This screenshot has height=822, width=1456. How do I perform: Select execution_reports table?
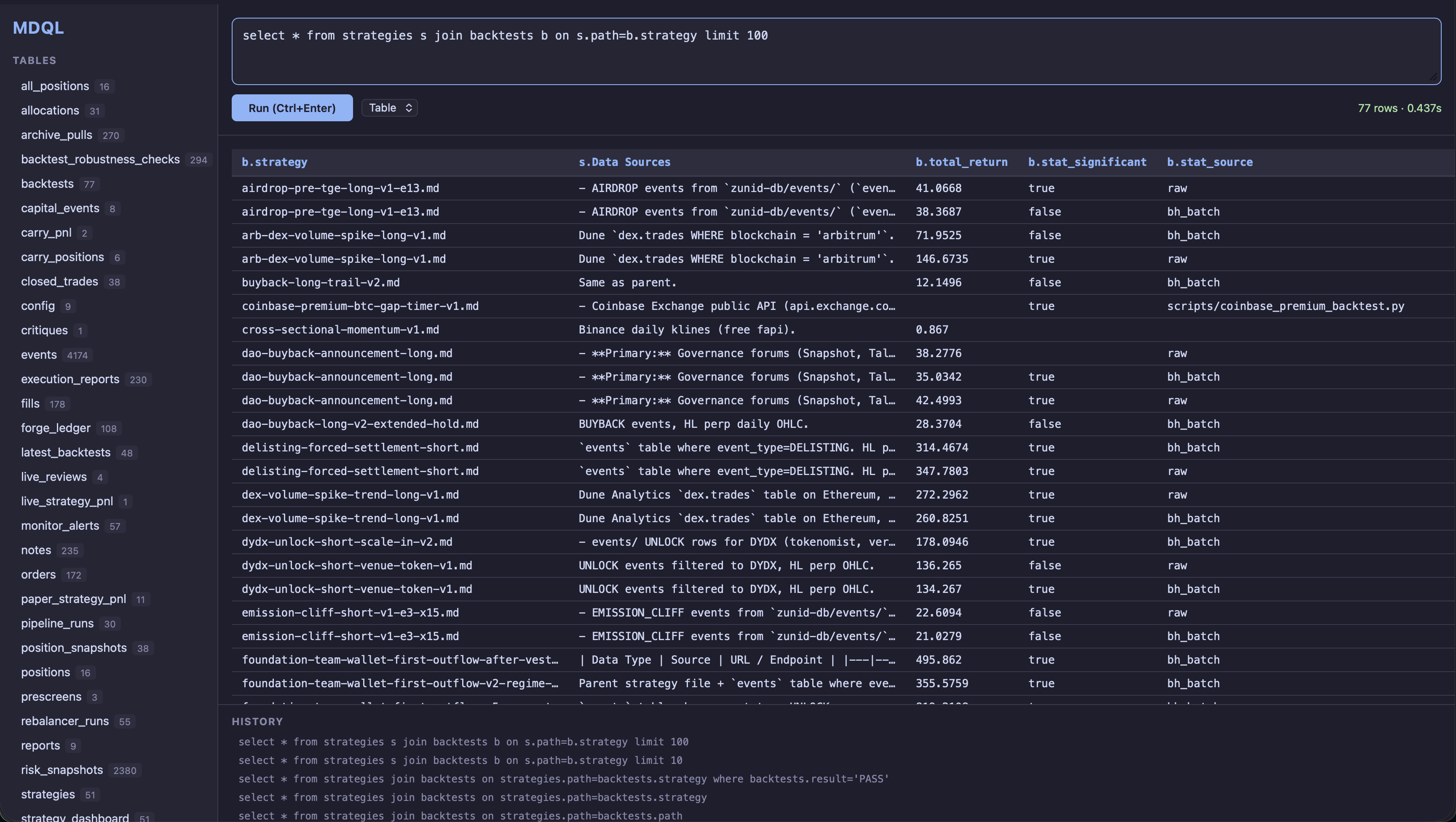(x=70, y=379)
